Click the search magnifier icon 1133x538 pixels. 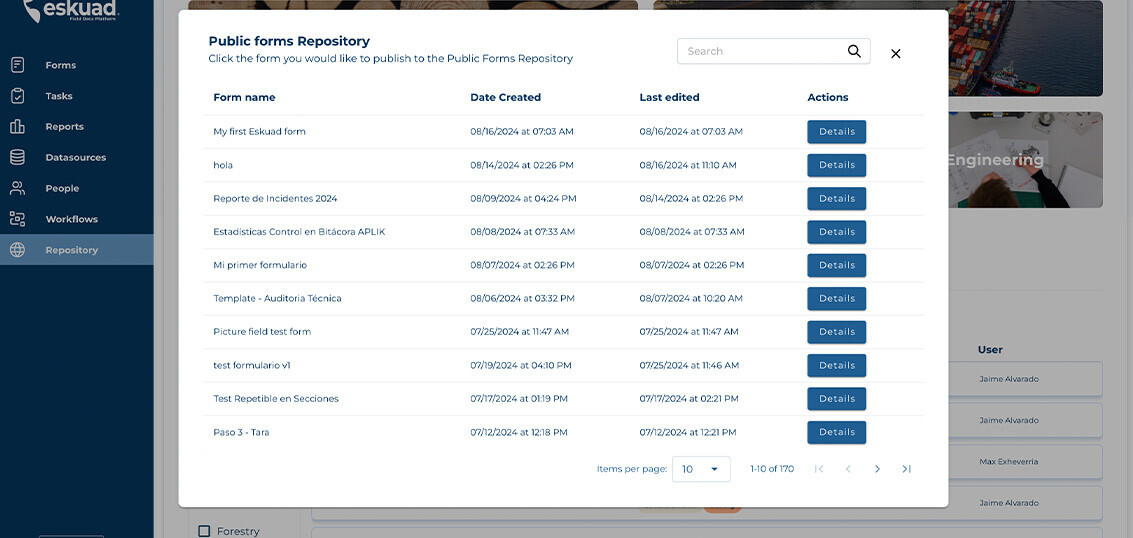click(854, 51)
